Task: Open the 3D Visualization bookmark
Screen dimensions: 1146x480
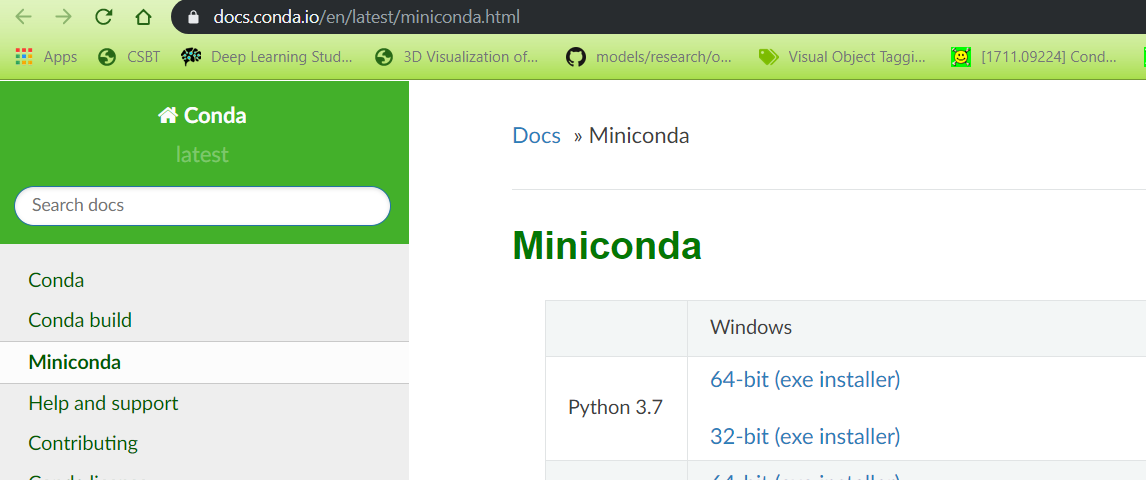Action: 457,56
